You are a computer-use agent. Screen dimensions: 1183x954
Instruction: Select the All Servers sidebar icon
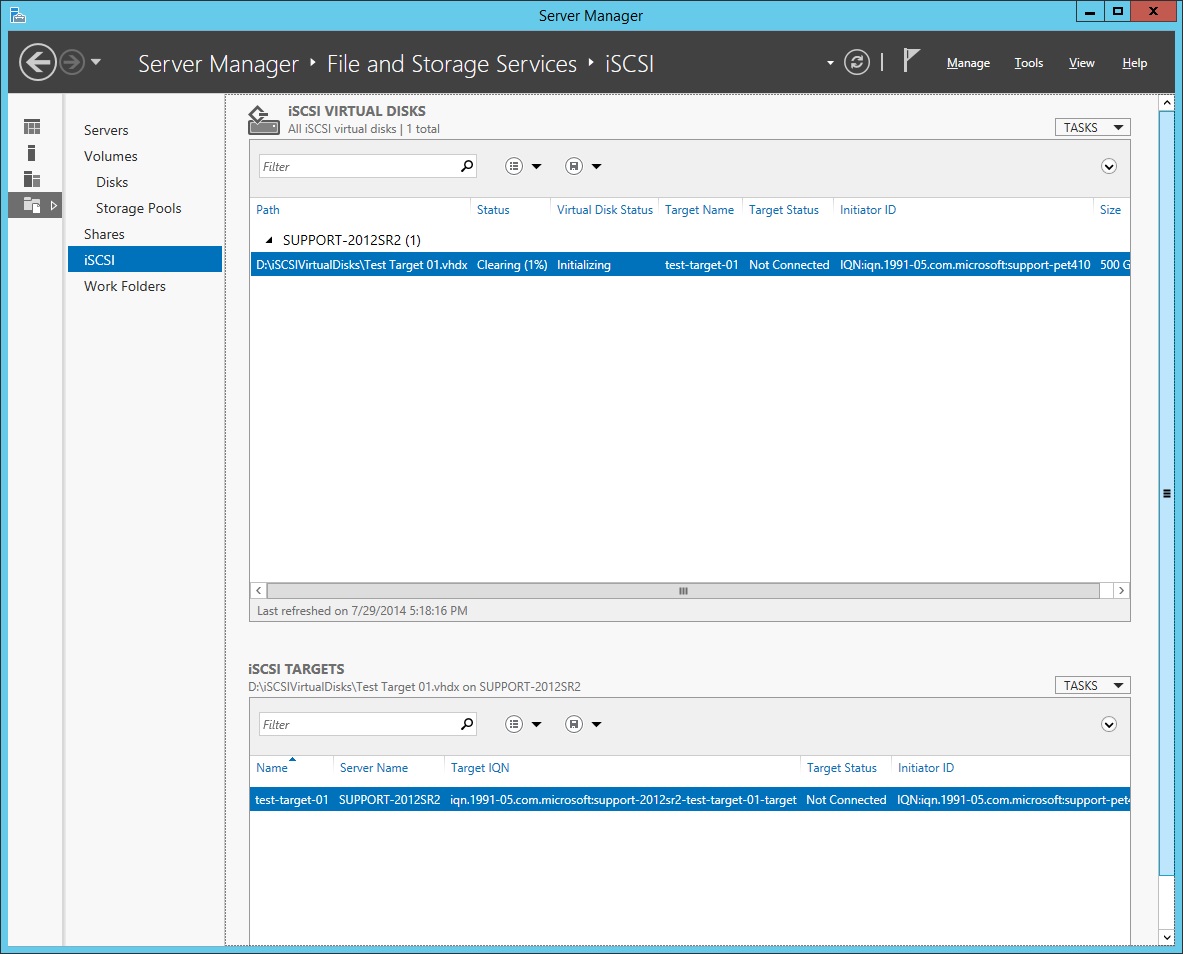[32, 179]
